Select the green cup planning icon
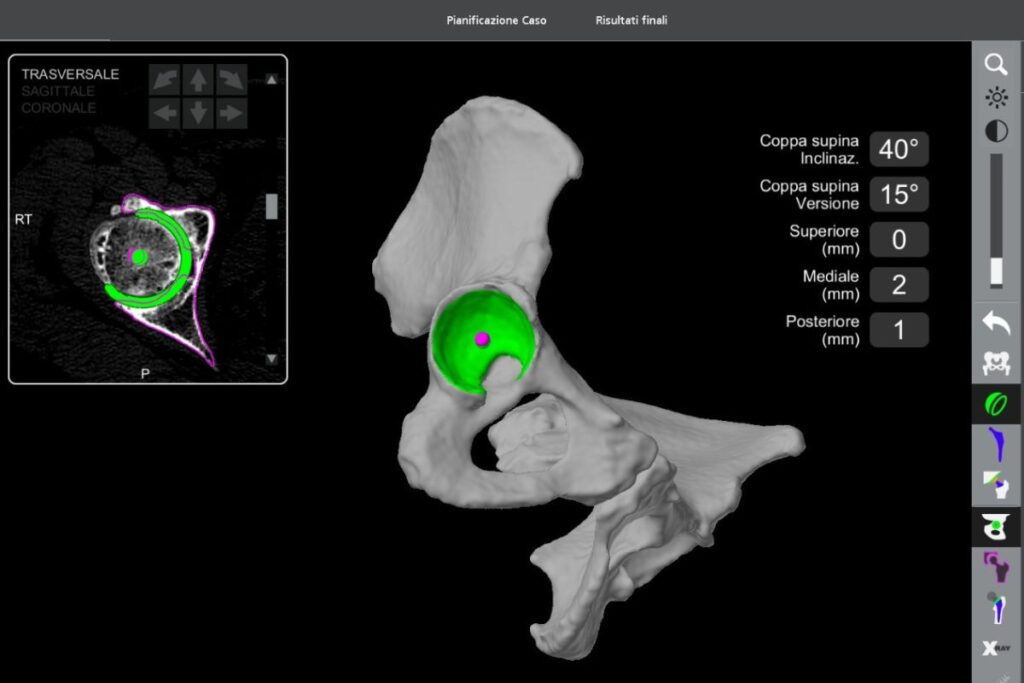The width and height of the screenshot is (1024, 683). 996,404
